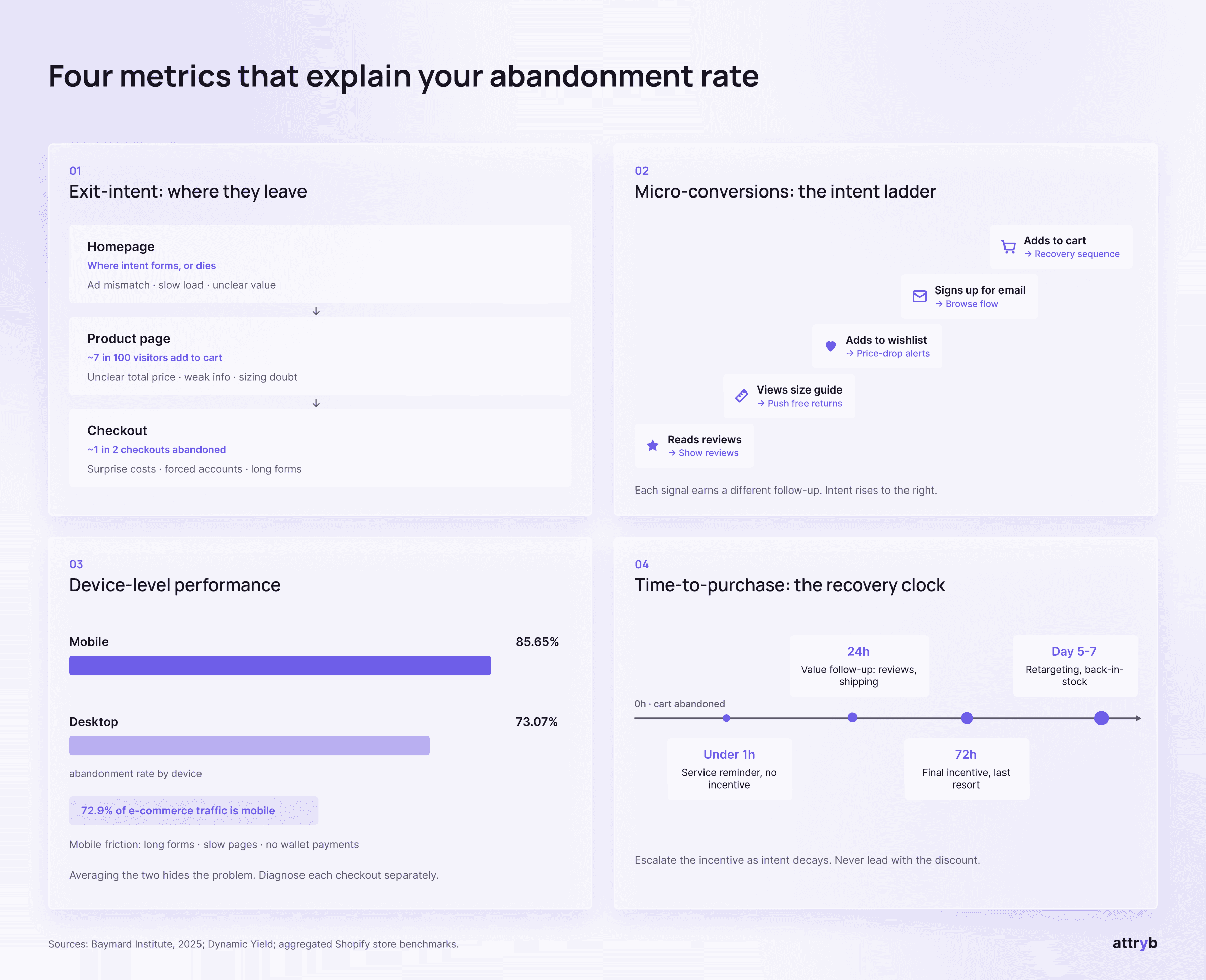The width and height of the screenshot is (1206, 980).
Task: Click 'Final incentive, last resort' text
Action: pos(966,779)
